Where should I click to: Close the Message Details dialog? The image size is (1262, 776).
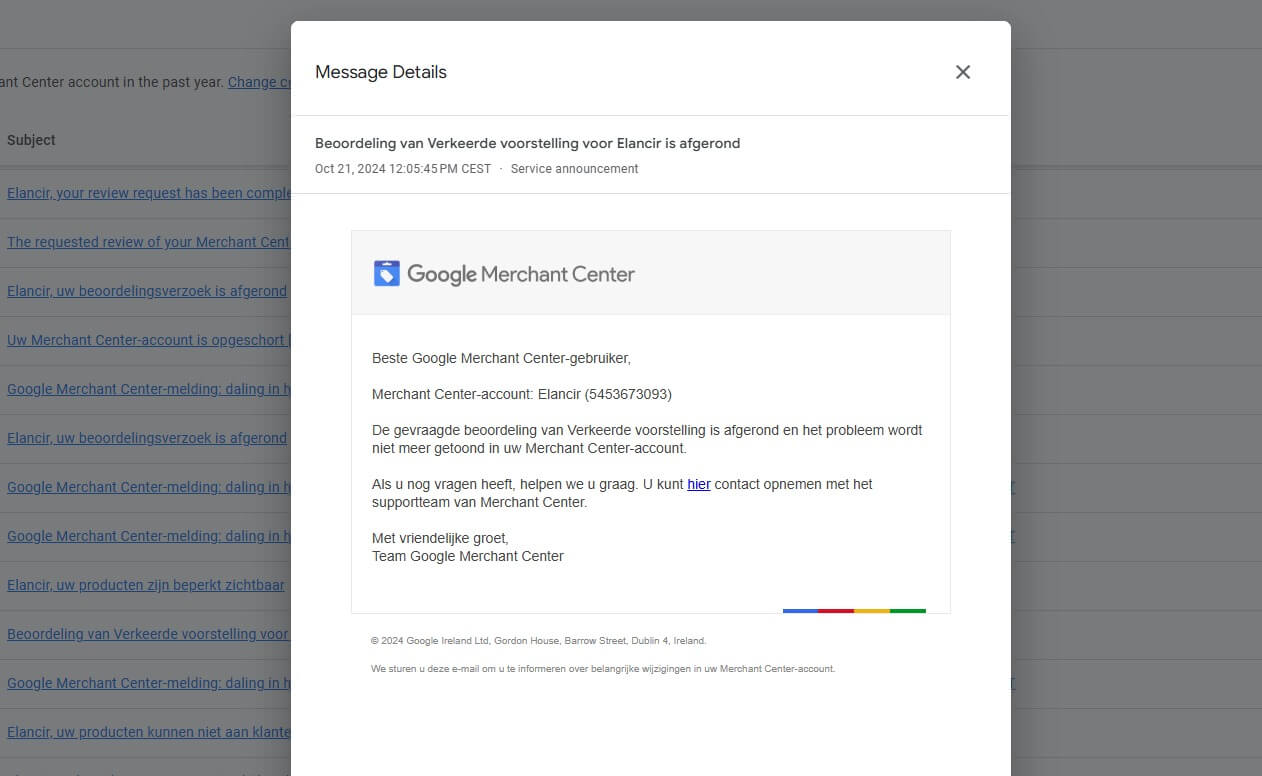(x=963, y=72)
